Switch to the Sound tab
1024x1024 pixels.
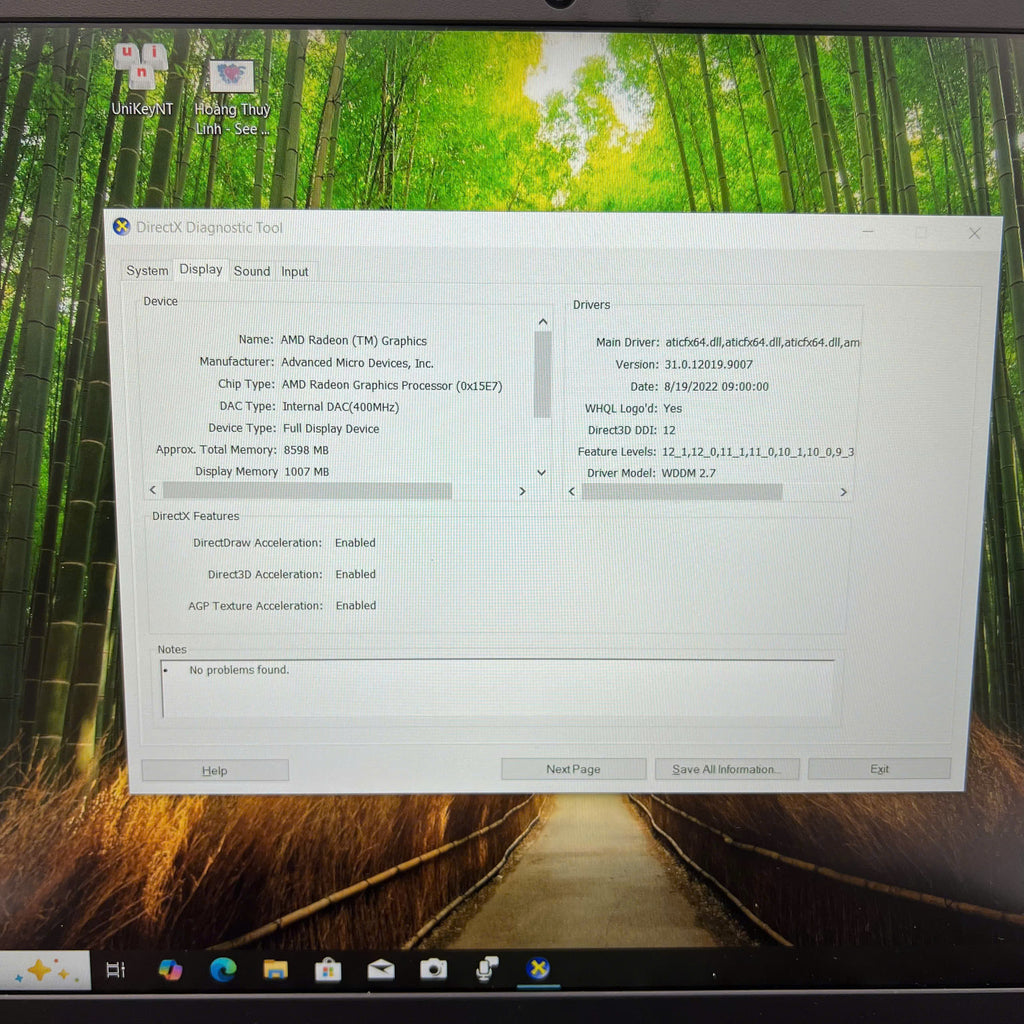pyautogui.click(x=252, y=271)
